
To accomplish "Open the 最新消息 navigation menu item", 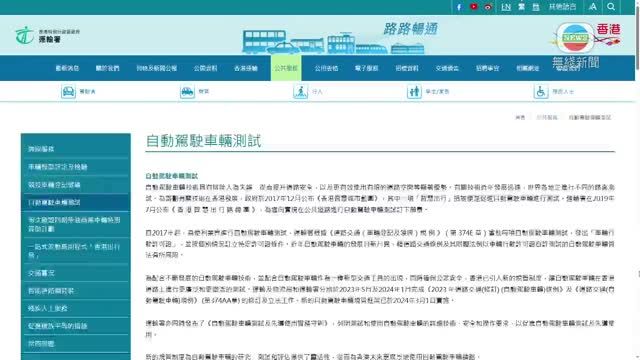I will (x=67, y=68).
